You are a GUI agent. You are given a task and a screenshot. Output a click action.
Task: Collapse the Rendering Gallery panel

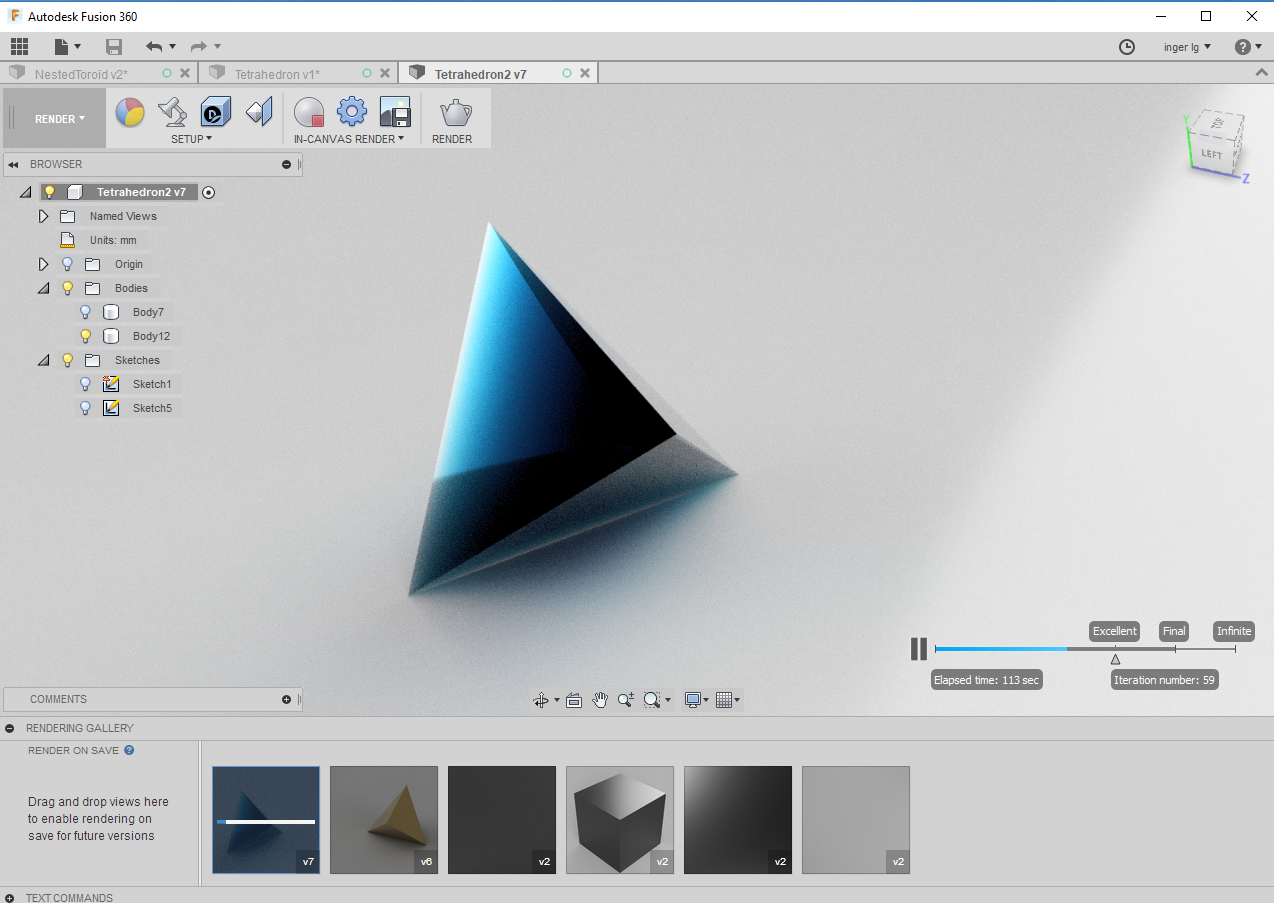10,728
